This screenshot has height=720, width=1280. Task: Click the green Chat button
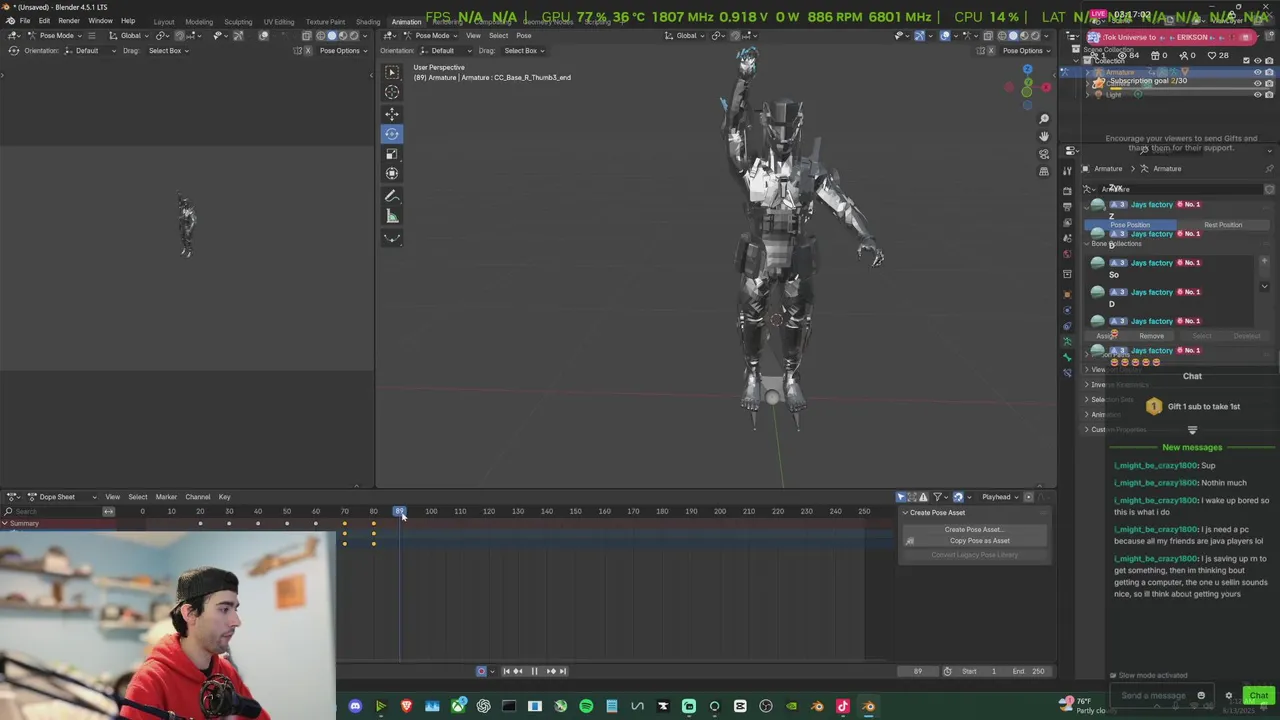(x=1259, y=696)
